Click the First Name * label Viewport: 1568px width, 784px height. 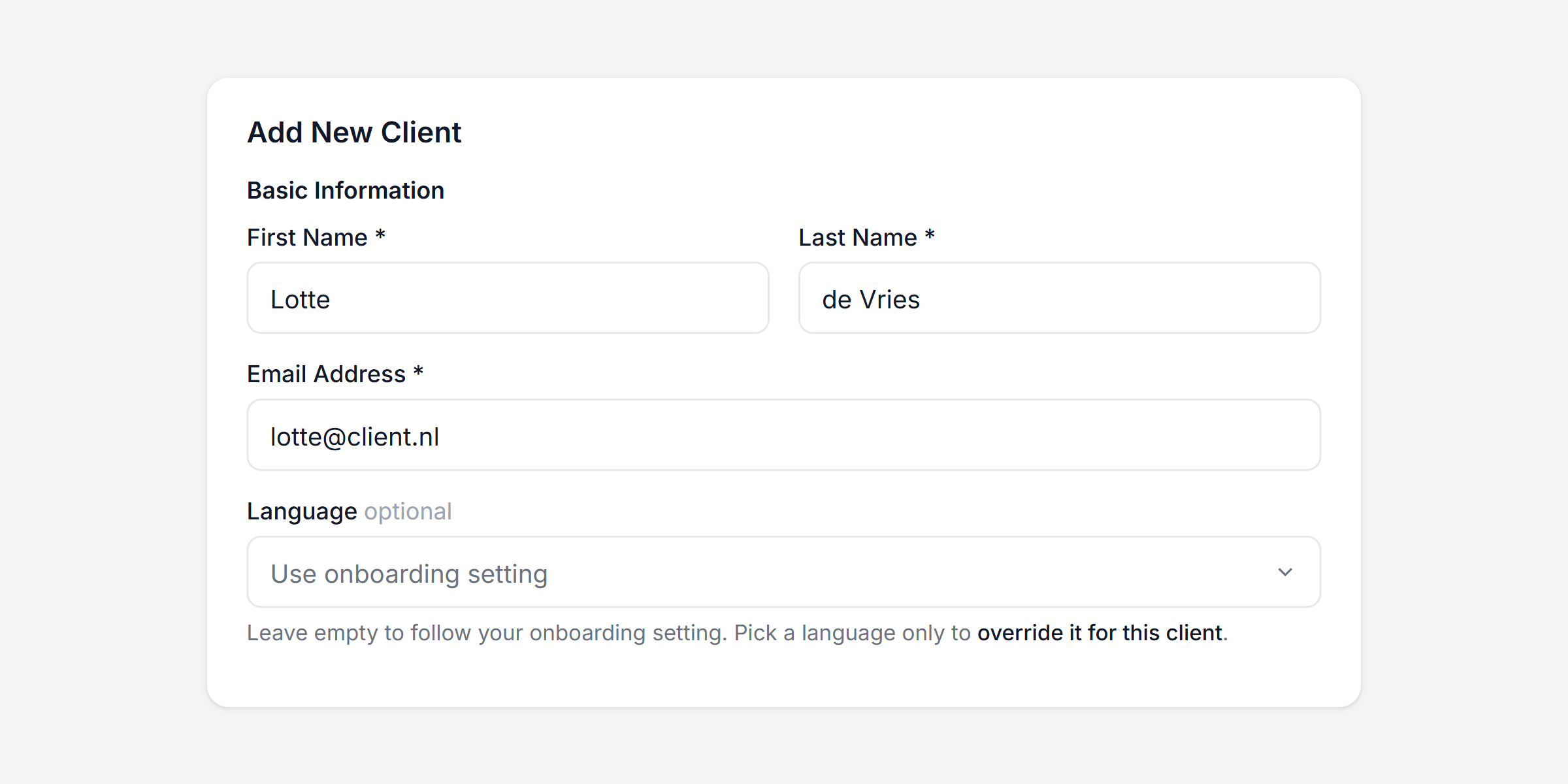316,237
